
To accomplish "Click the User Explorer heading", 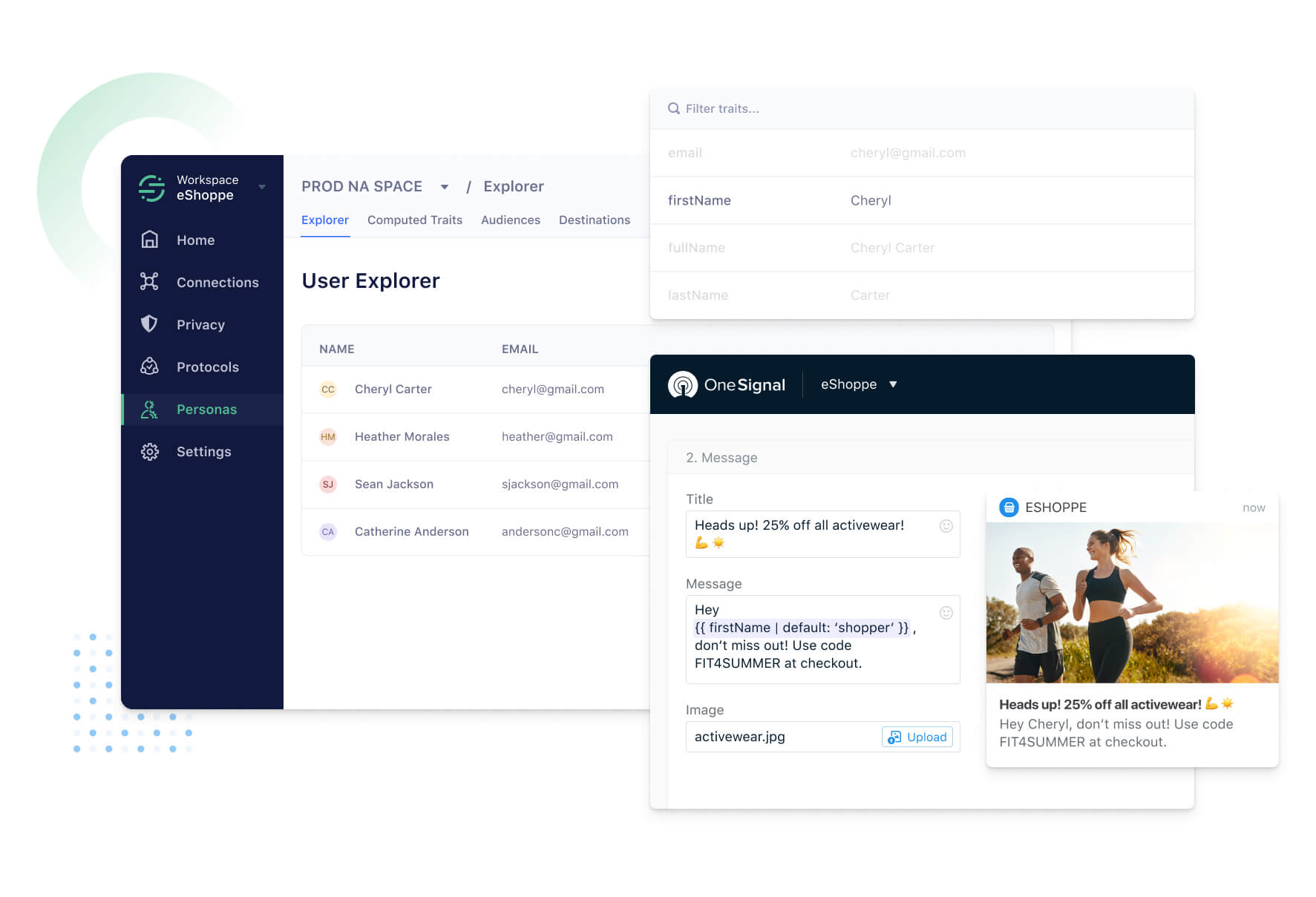I will pos(370,280).
